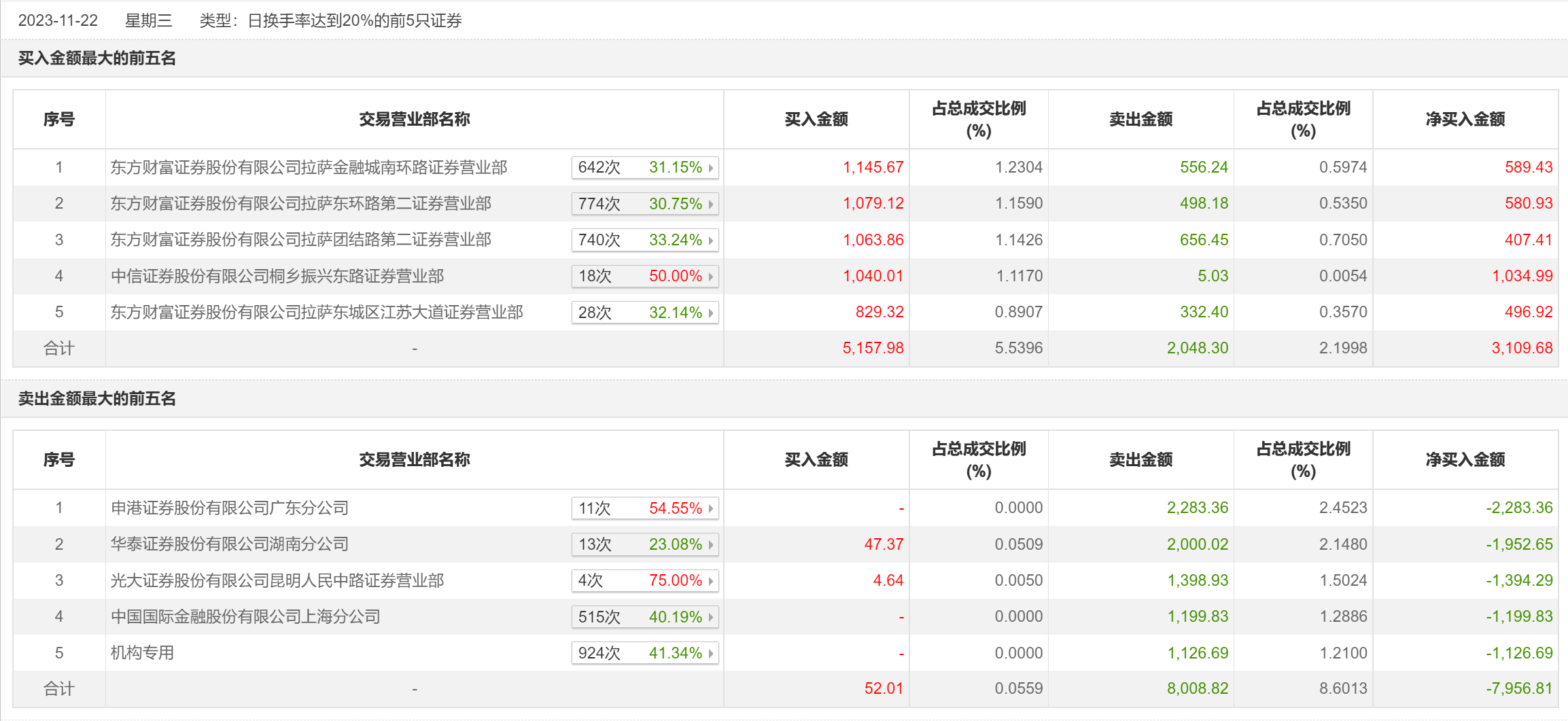Click 华泰证券股份有限公司湖南分公司
Screen dimensions: 1568x721
pyautogui.click(x=229, y=544)
